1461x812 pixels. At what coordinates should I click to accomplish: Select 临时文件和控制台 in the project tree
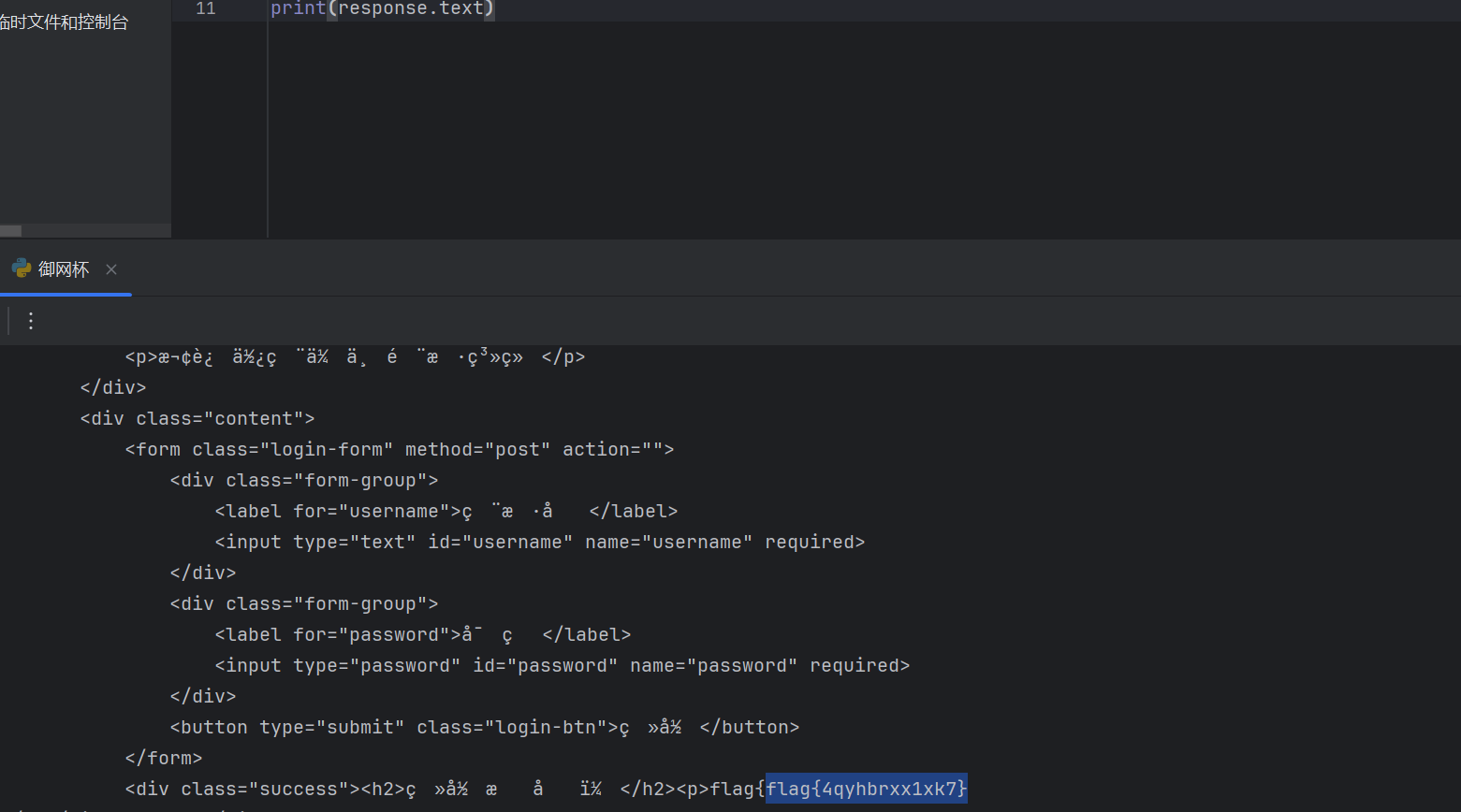pyautogui.click(x=64, y=22)
